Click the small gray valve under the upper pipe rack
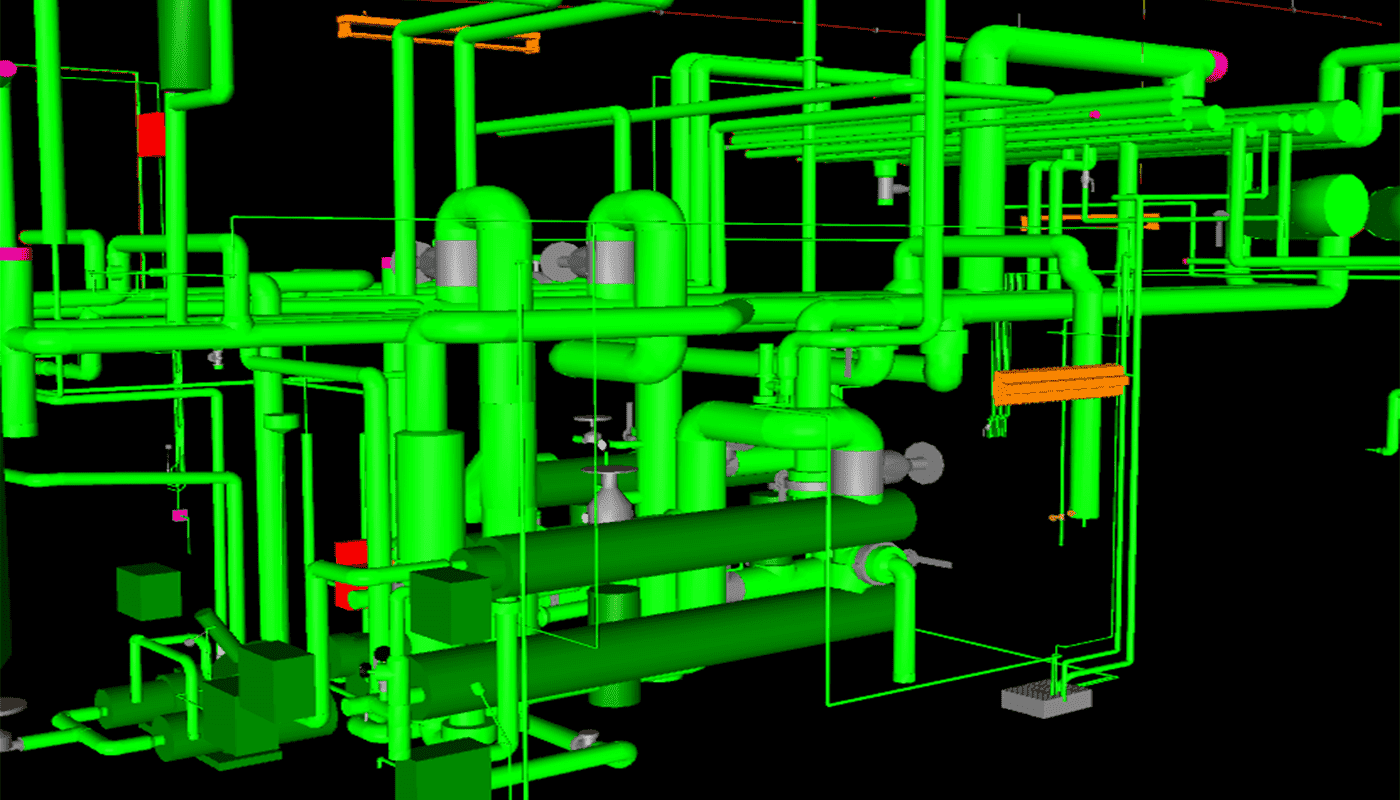This screenshot has width=1400, height=800. (886, 184)
